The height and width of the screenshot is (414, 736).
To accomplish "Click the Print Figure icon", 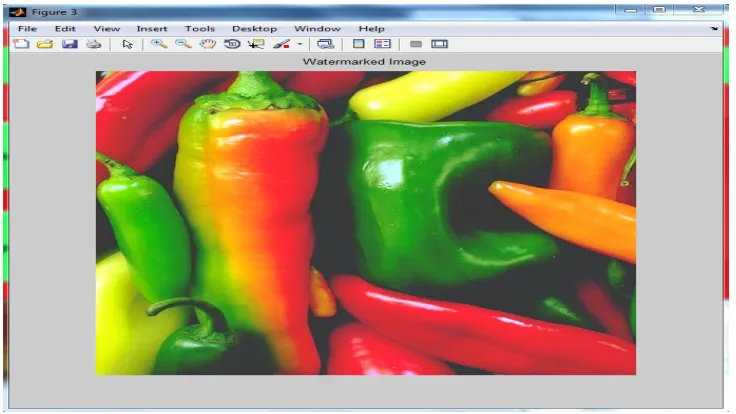I will (x=93, y=44).
